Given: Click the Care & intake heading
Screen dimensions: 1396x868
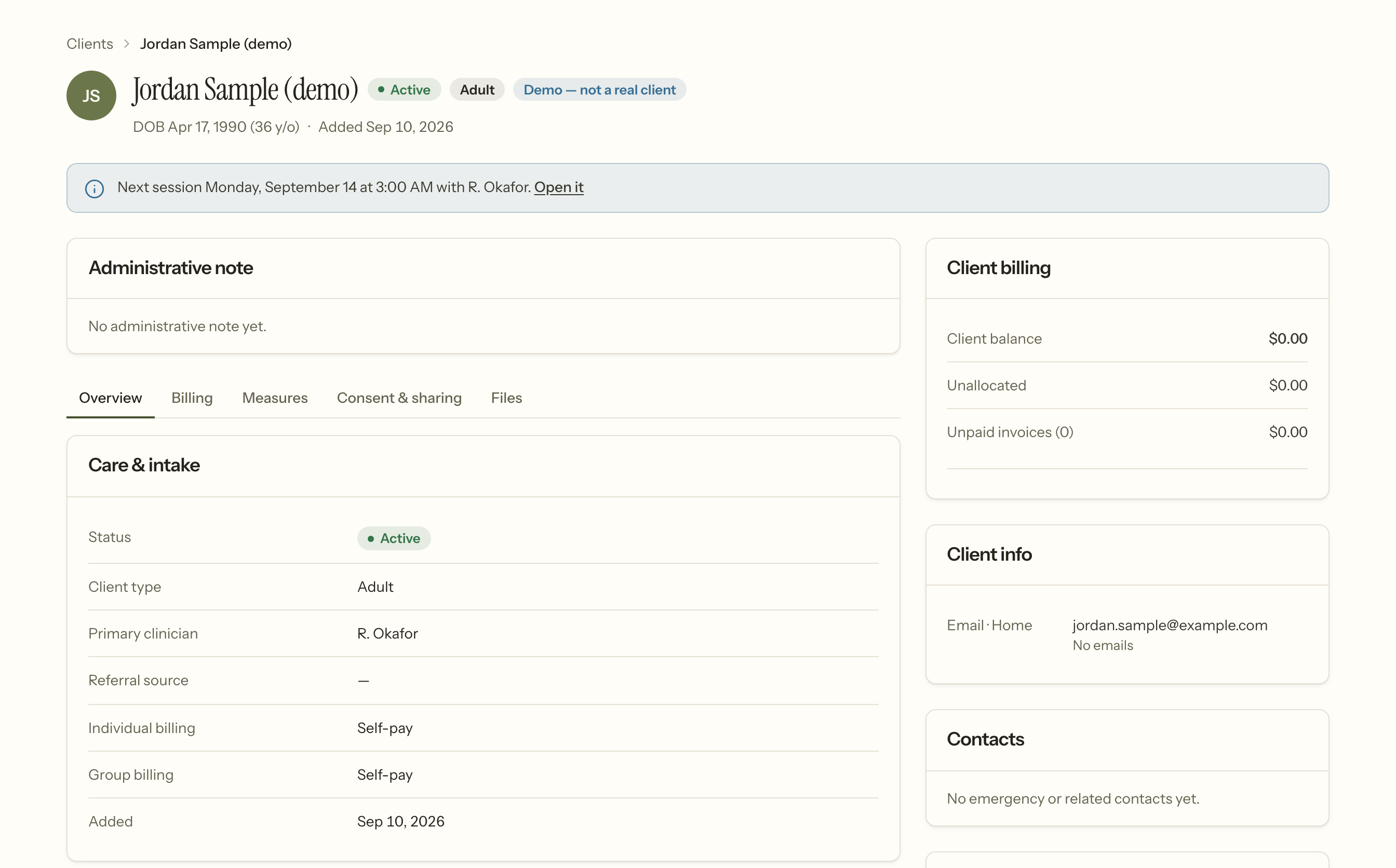Looking at the screenshot, I should coord(144,465).
